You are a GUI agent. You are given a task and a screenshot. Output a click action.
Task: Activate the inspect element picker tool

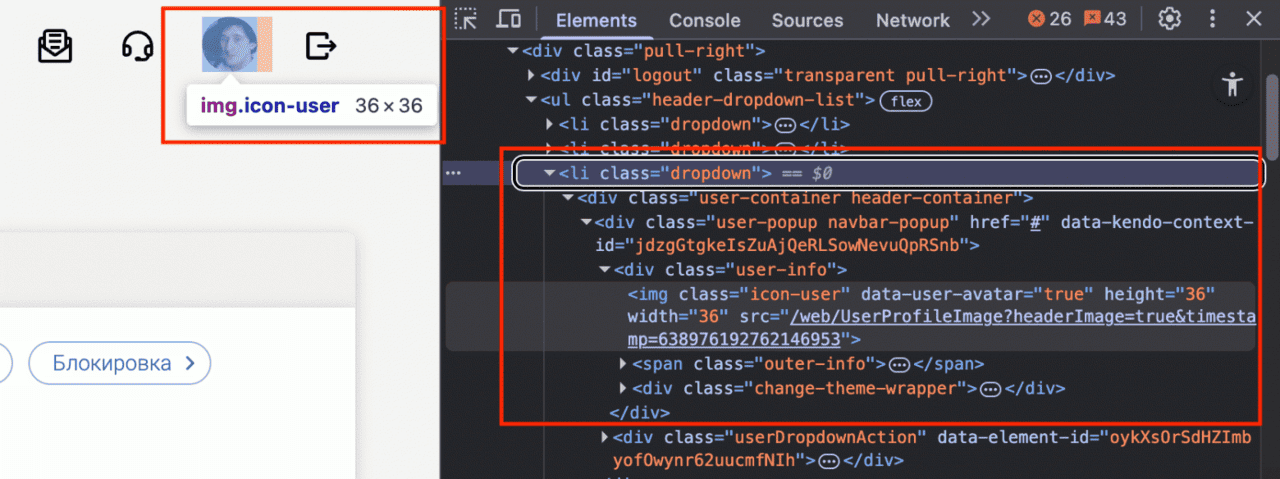tap(465, 19)
